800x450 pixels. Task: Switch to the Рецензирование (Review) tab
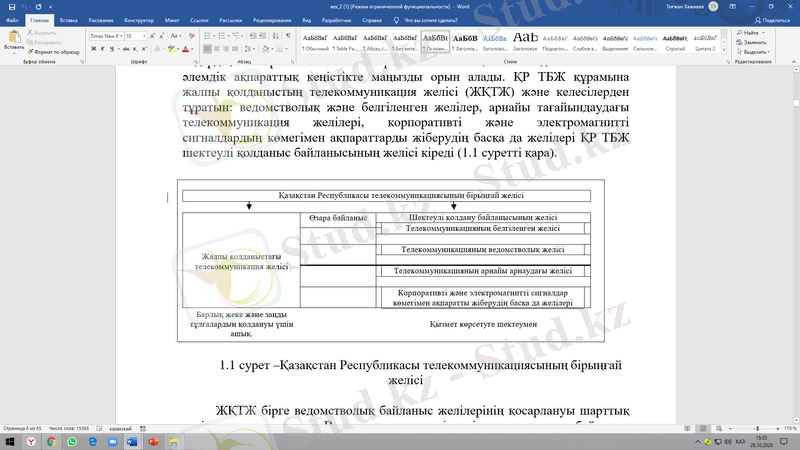[x=271, y=19]
